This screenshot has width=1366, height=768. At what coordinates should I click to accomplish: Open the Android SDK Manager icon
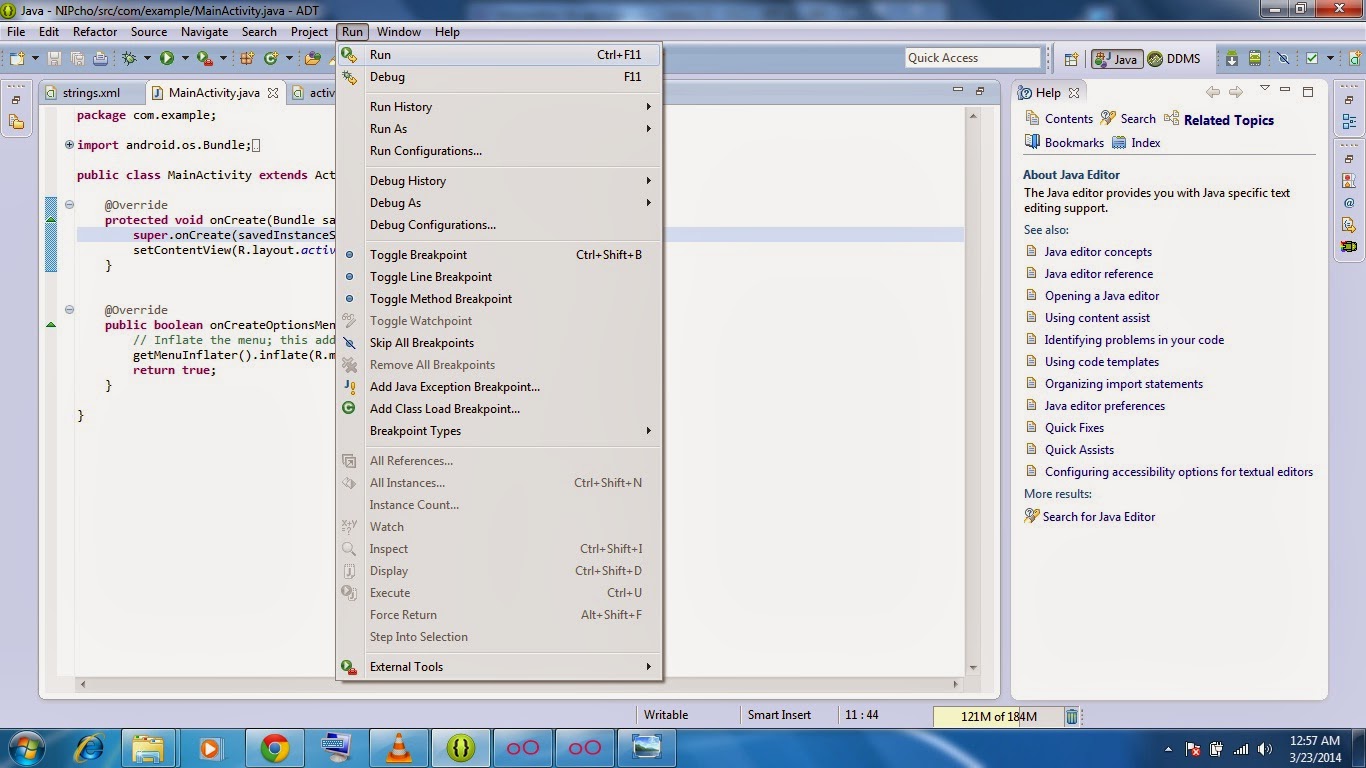click(x=1232, y=58)
